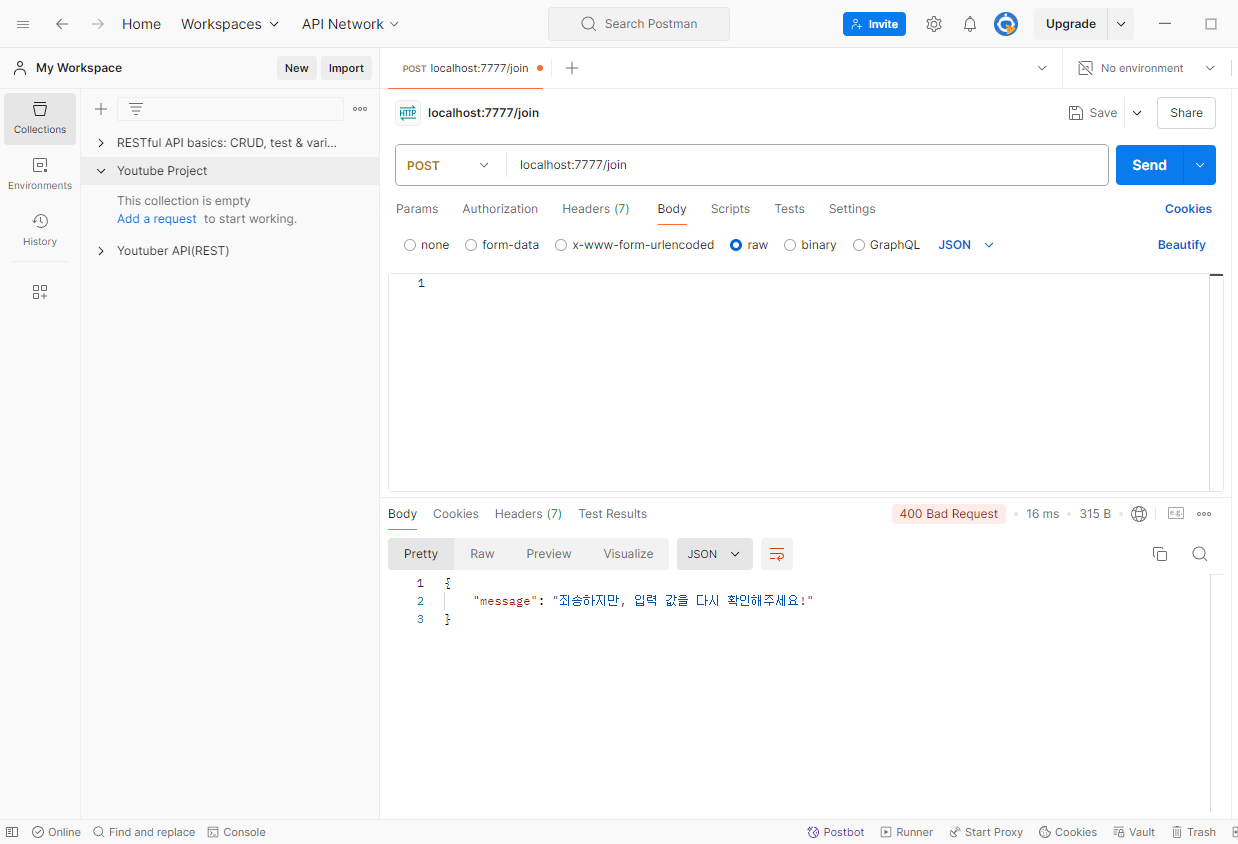Viewport: 1238px width, 844px height.
Task: Expand Youtuber API(REST) collection
Action: click(101, 251)
